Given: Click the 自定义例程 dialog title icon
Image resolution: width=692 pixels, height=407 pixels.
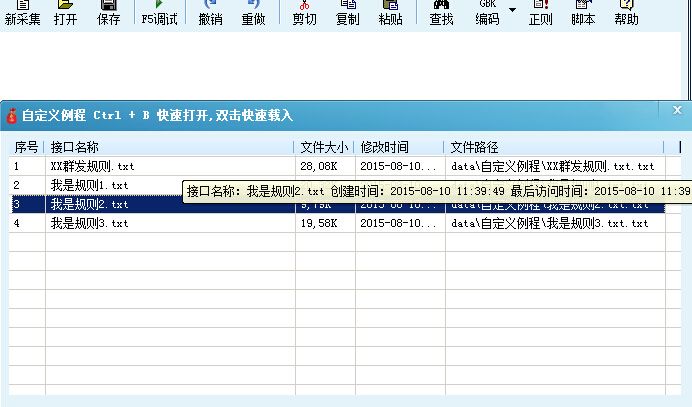Looking at the screenshot, I should [11, 116].
